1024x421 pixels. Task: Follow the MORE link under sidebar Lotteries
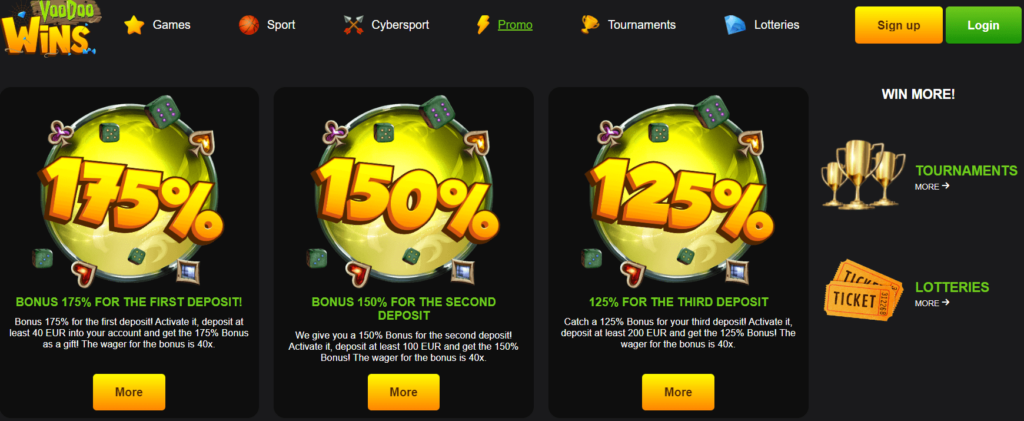(x=932, y=303)
